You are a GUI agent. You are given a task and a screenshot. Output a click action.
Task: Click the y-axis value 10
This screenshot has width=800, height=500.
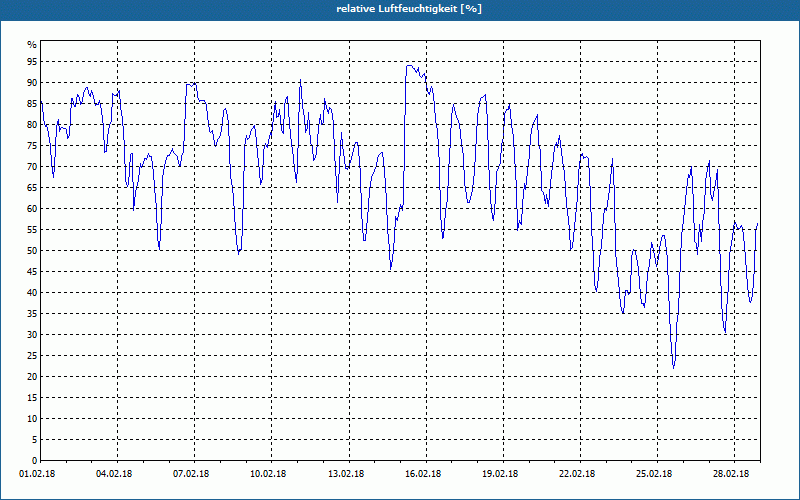click(32, 418)
